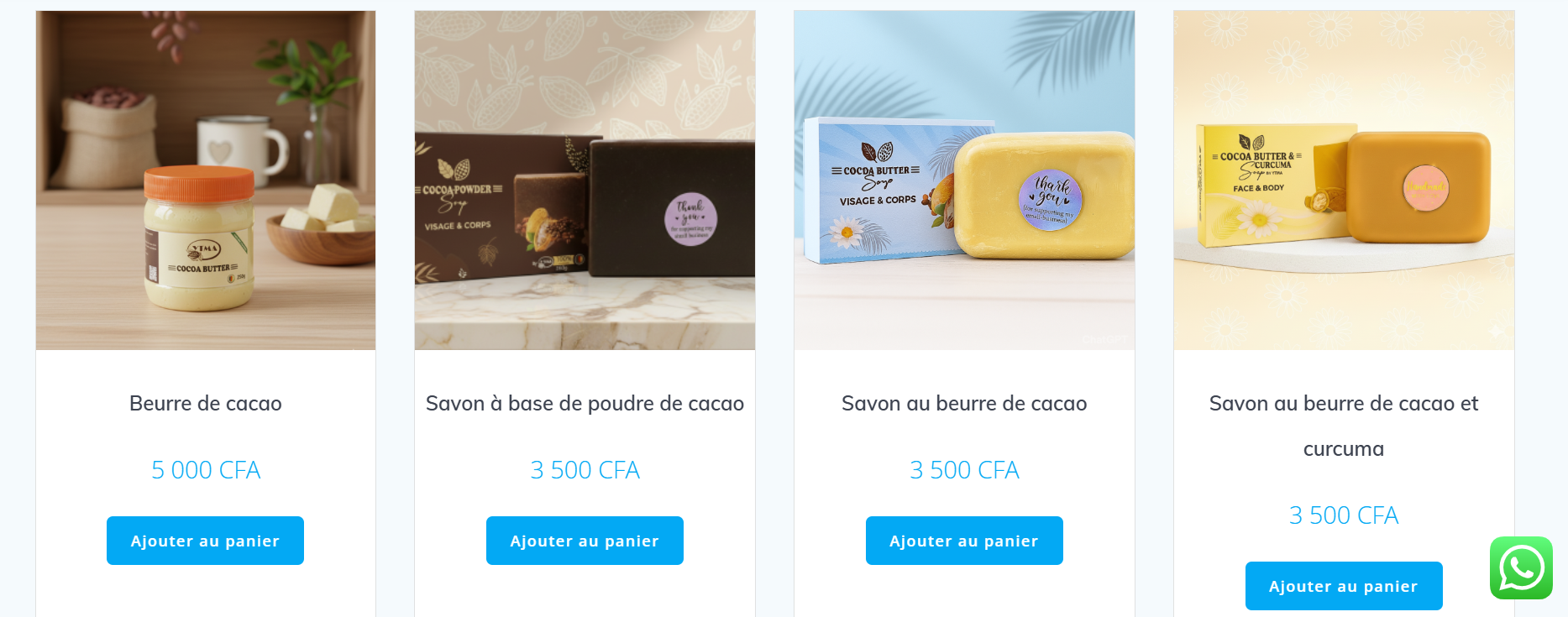Add Savon à base de poudre de cacao to cart

[x=585, y=541]
